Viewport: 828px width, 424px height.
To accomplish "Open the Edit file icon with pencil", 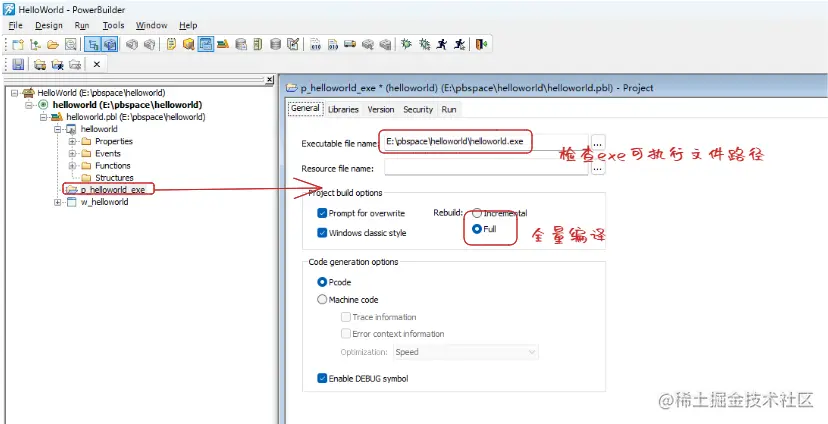I will coord(293,44).
